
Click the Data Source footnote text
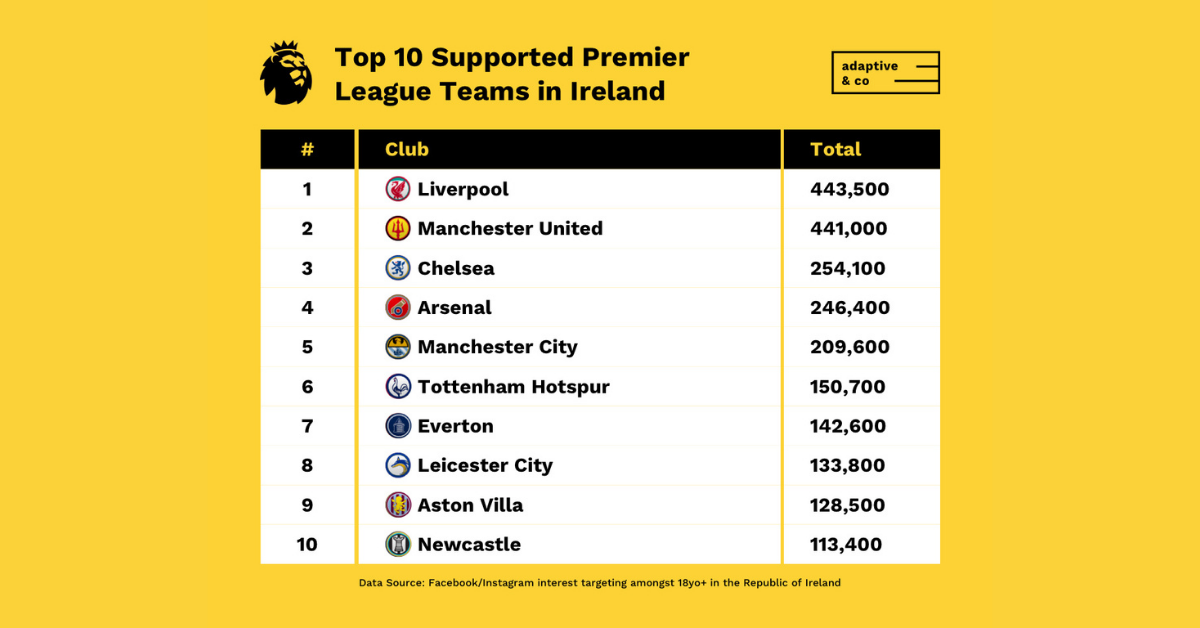coord(600,582)
